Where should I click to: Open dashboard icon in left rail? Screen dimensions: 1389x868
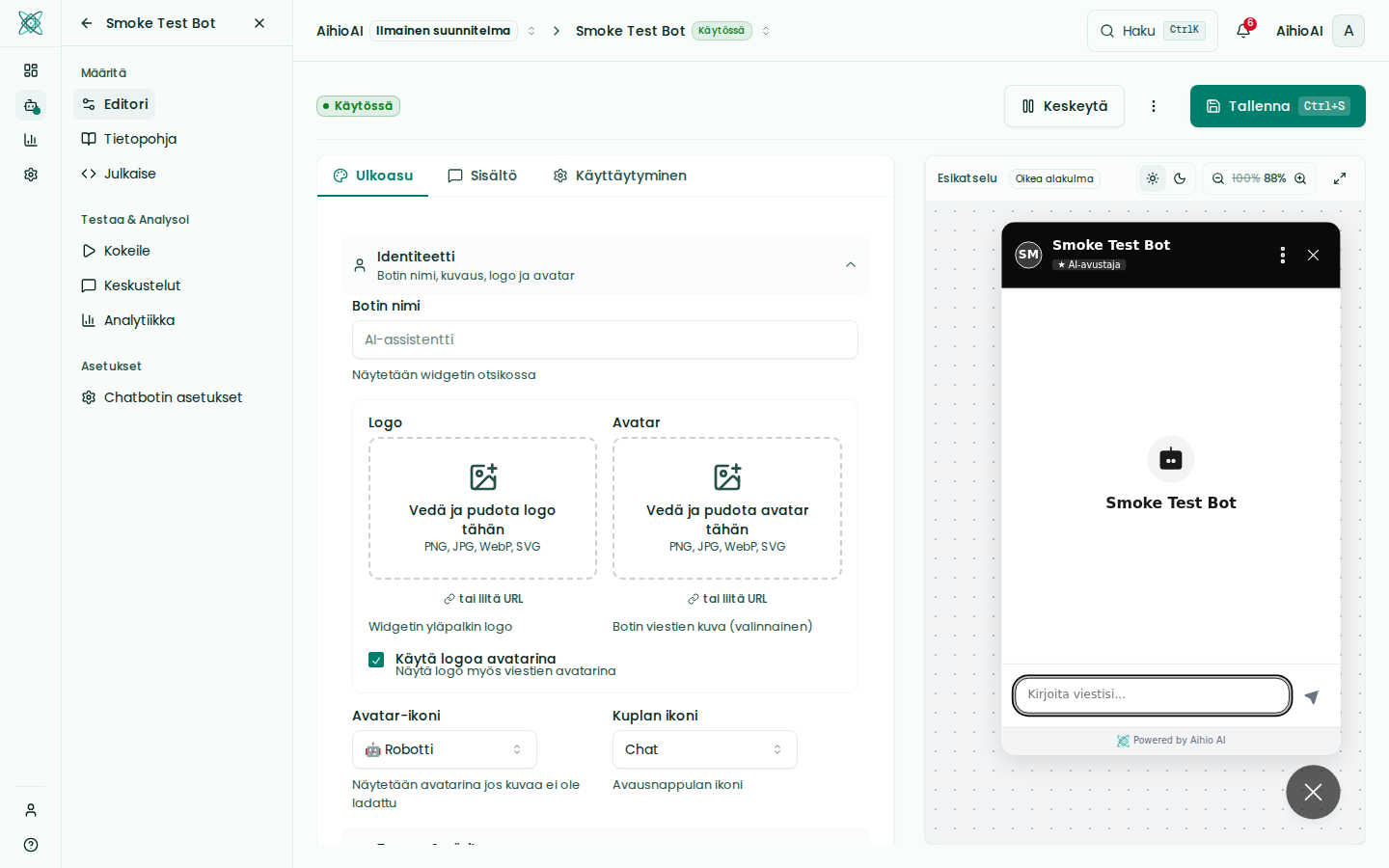pos(31,70)
